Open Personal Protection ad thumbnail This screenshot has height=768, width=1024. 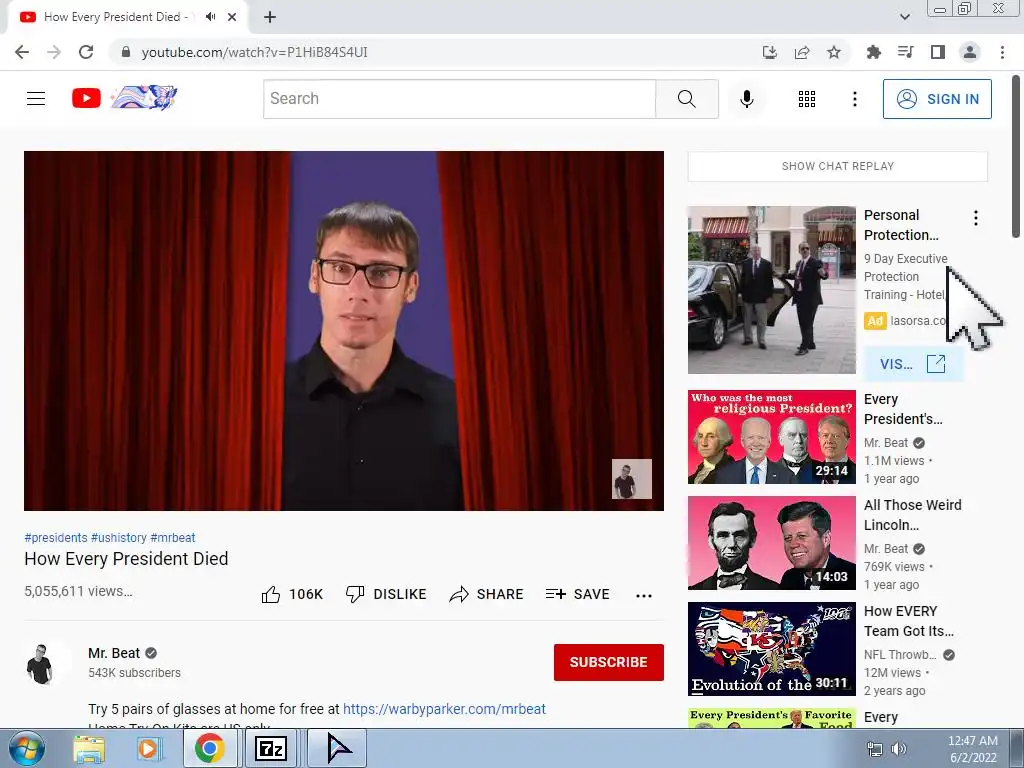pos(771,290)
